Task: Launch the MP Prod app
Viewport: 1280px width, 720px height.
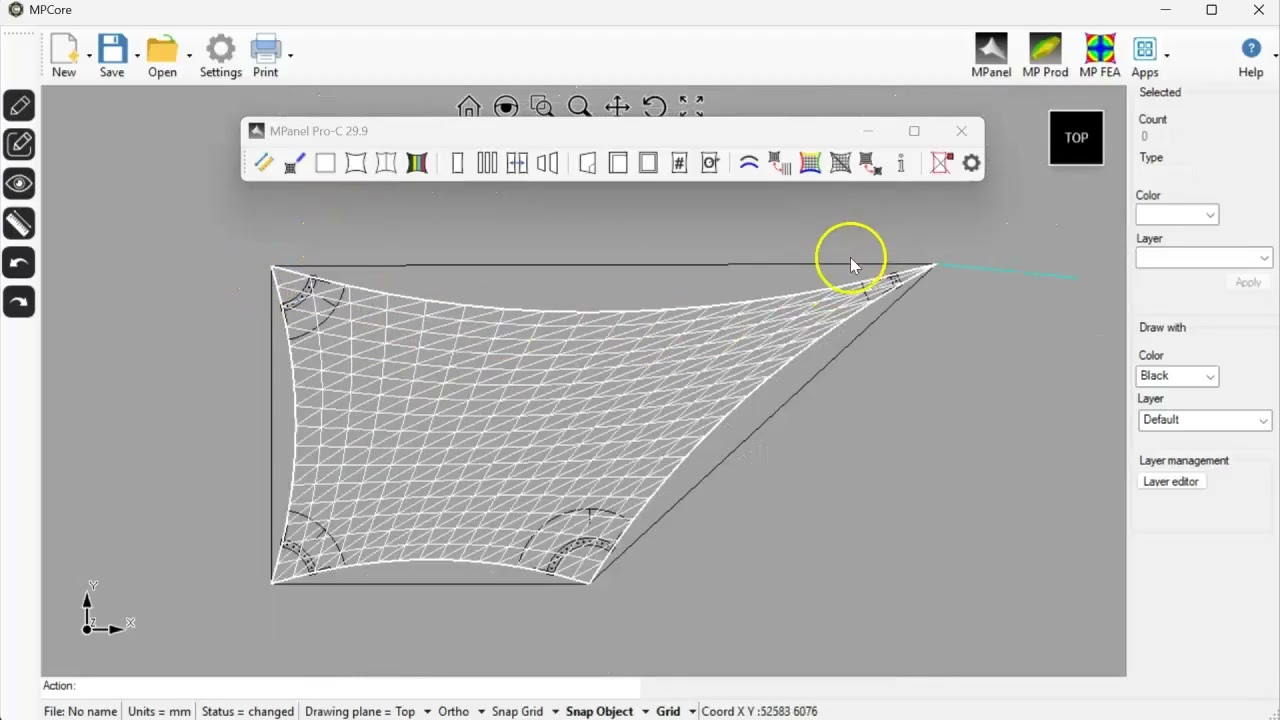Action: (x=1045, y=55)
